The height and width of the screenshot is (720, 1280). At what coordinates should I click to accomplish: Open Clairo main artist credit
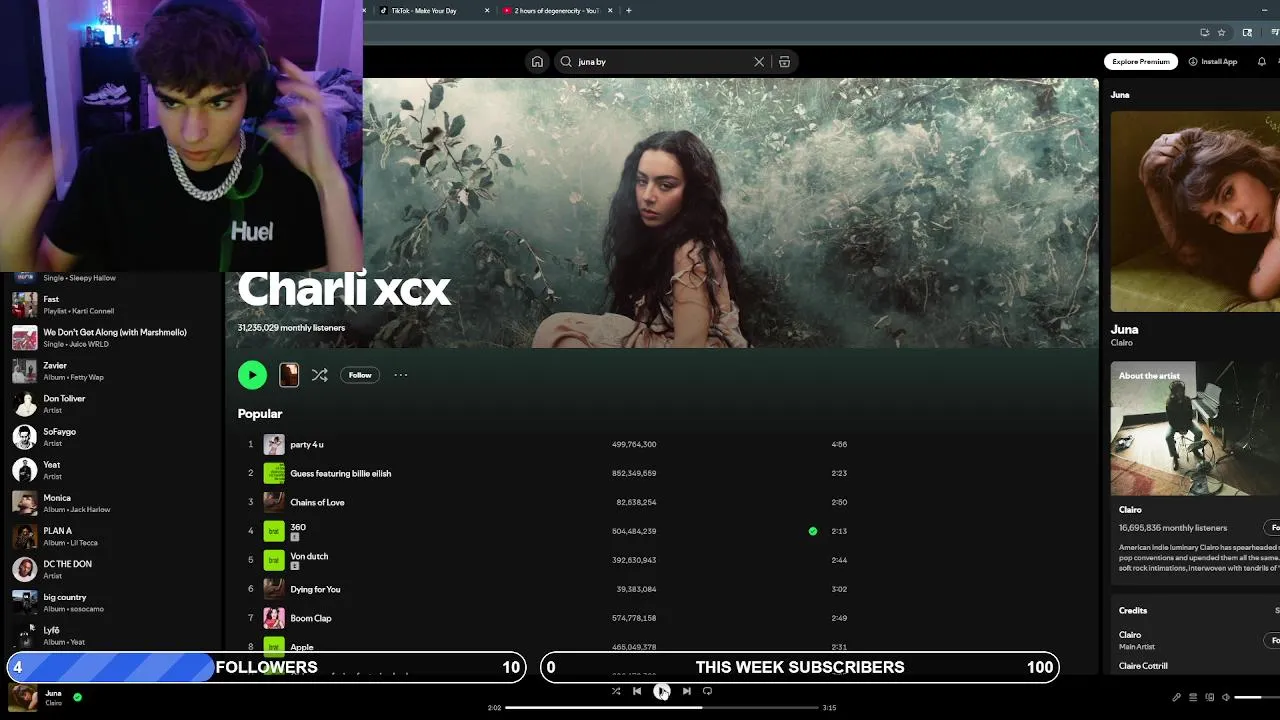point(1130,635)
